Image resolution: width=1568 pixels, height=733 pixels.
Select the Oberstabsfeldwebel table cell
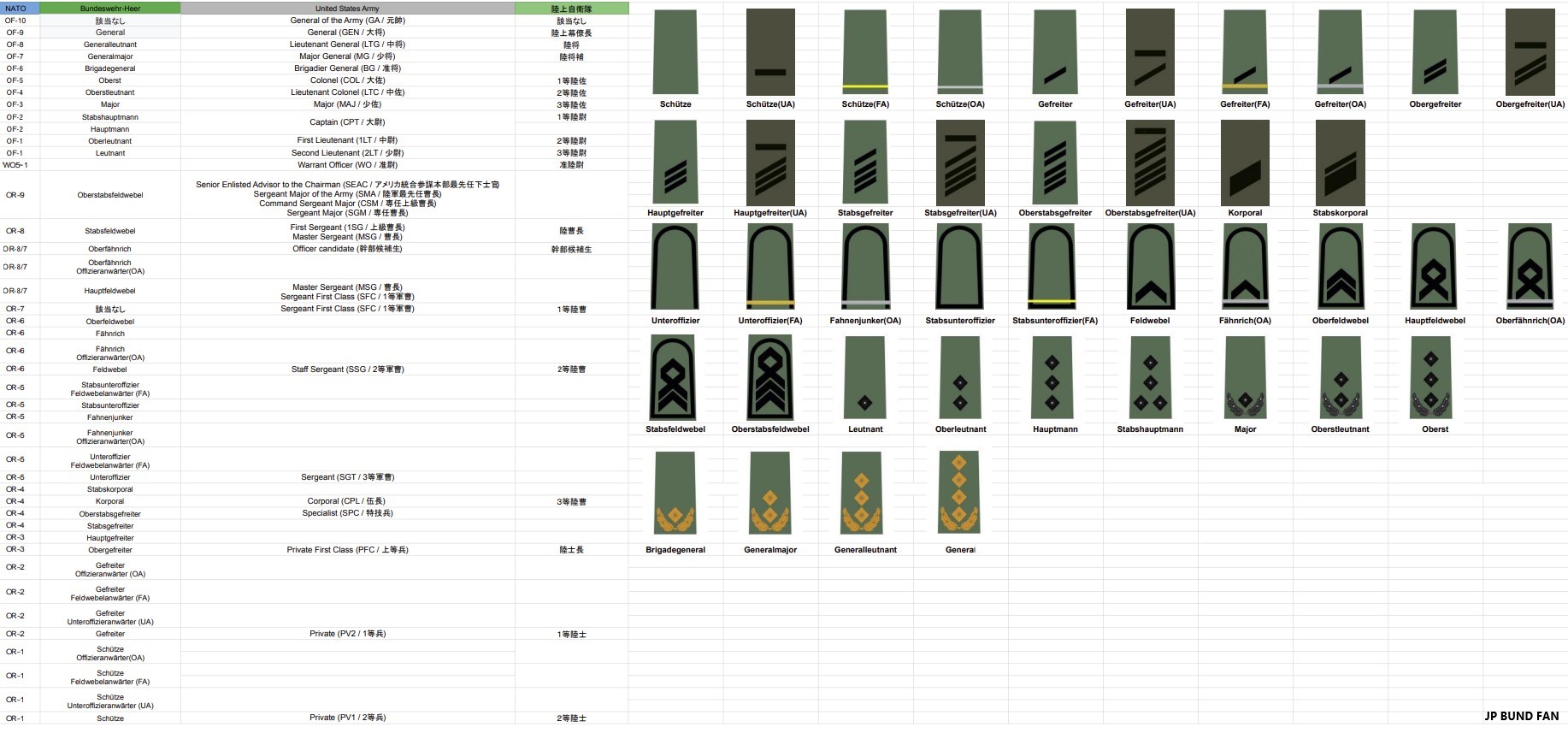click(x=110, y=195)
